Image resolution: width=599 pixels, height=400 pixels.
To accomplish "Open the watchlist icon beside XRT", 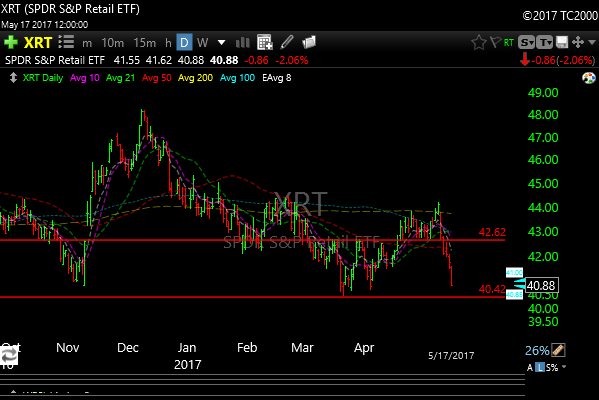I will [66, 42].
